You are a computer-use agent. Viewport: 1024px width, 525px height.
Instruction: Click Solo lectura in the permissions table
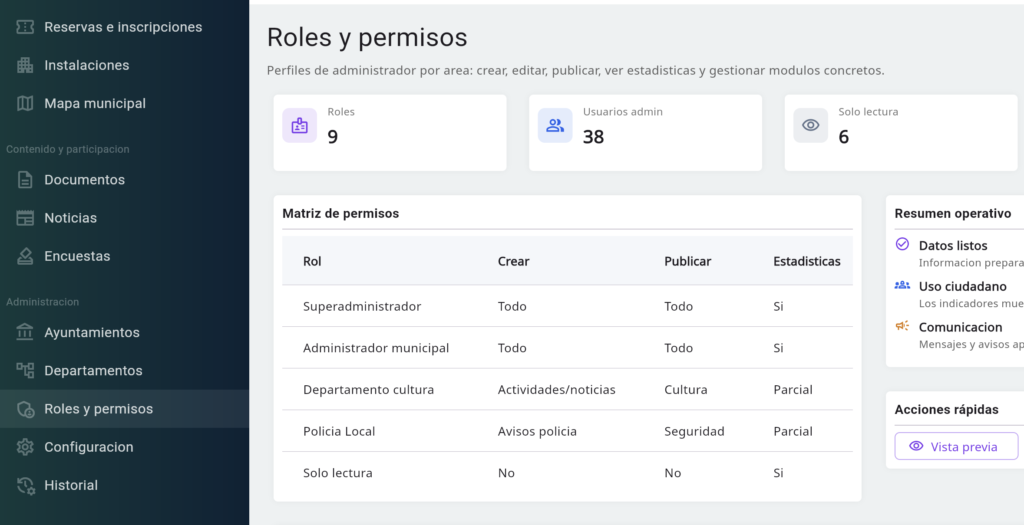coord(338,473)
